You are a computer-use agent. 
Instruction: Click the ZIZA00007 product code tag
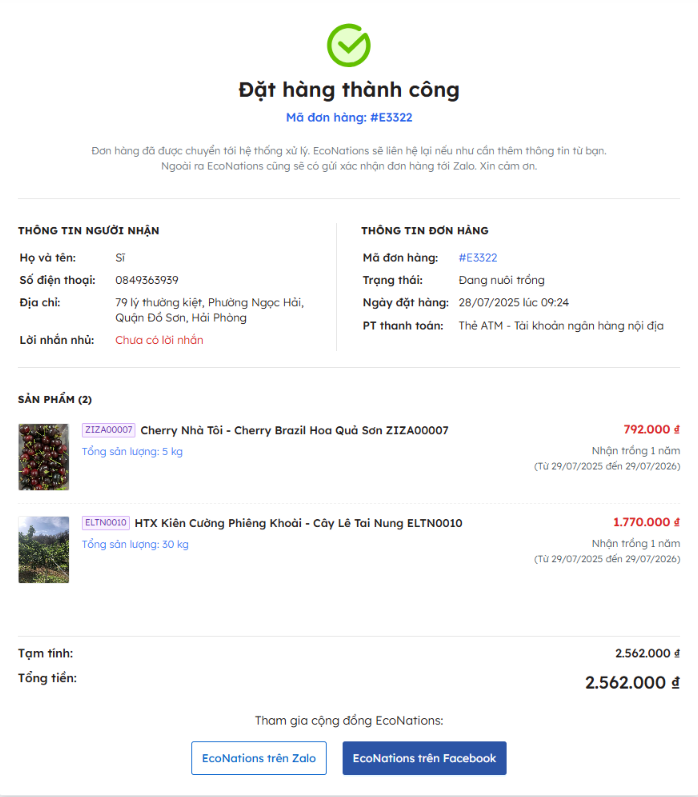click(109, 430)
